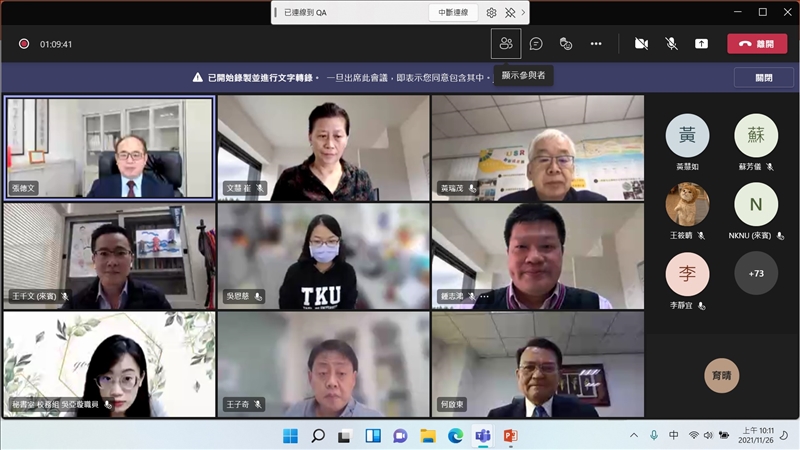Expand the connection bar chevron
Image resolution: width=800 pixels, height=450 pixels.
pyautogui.click(x=523, y=12)
